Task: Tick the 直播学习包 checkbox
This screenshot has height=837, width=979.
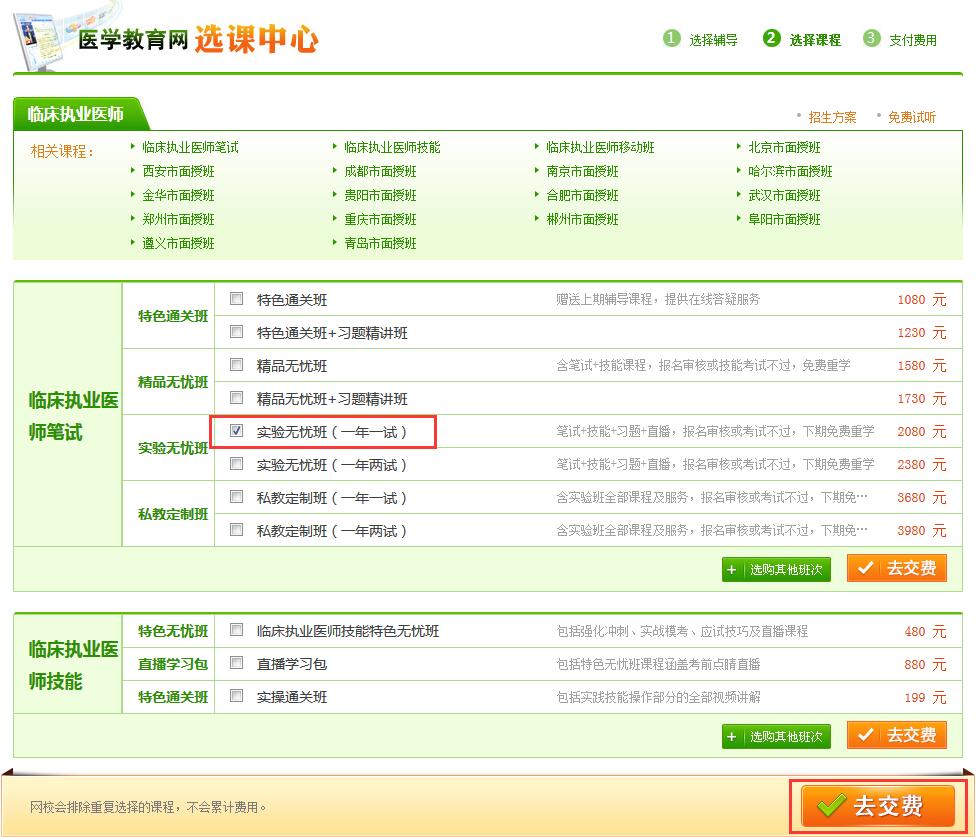Action: click(237, 663)
